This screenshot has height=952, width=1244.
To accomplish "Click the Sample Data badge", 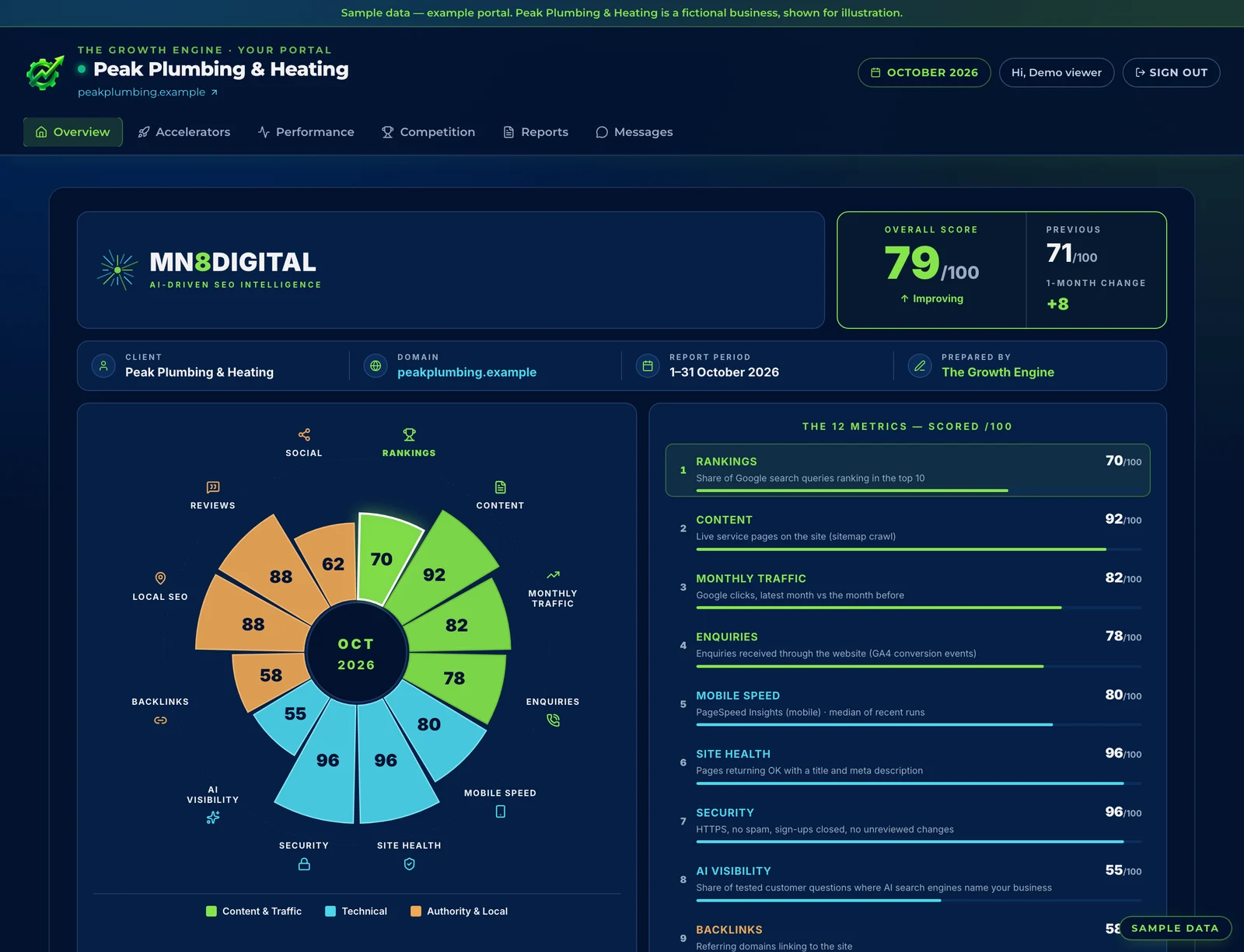I will tap(1175, 928).
